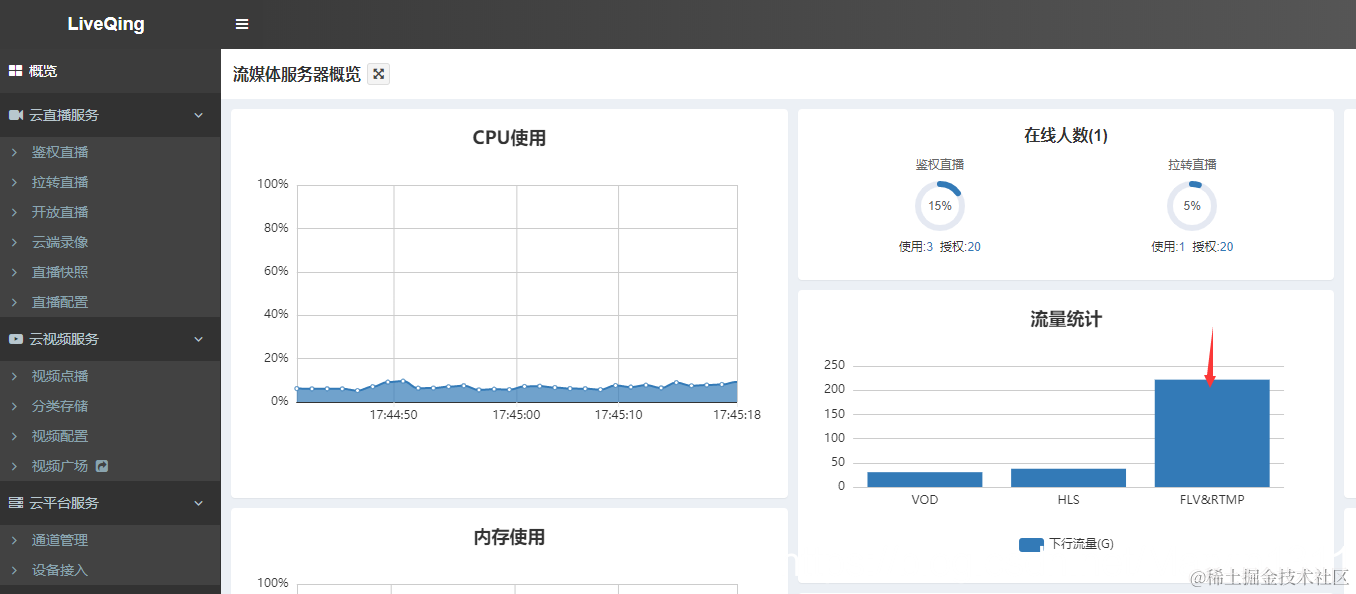Collapse the 云平台服务 section chevron
The width and height of the screenshot is (1356, 594).
pyautogui.click(x=198, y=503)
